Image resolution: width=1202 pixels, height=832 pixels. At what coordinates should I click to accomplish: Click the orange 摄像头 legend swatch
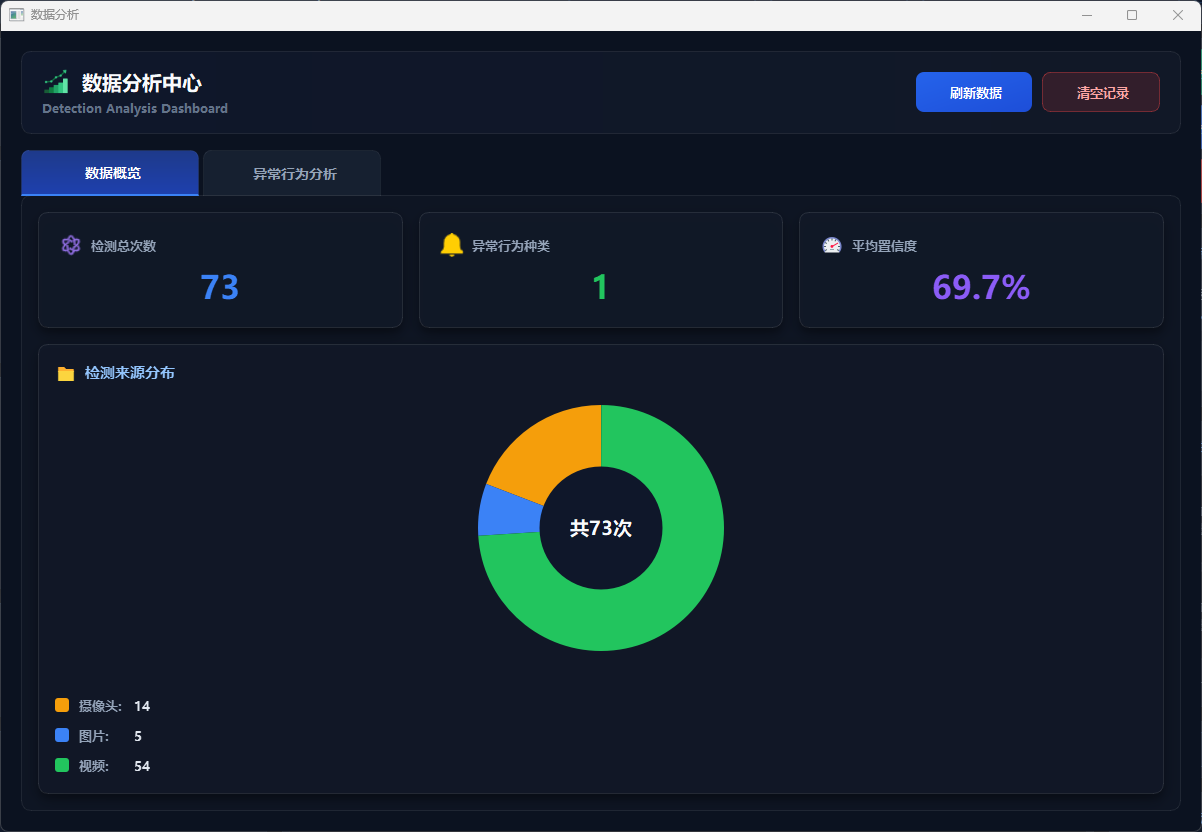62,705
